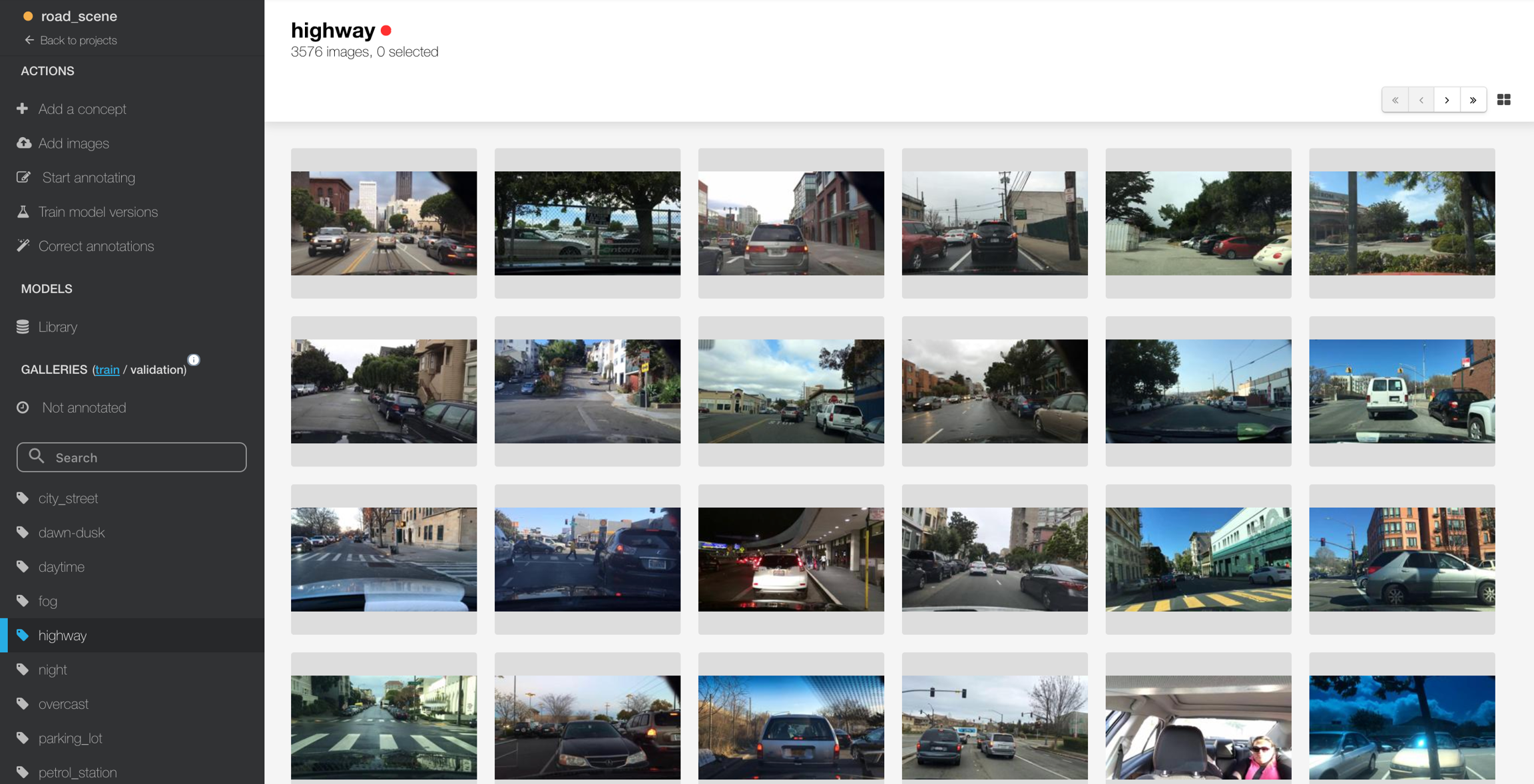This screenshot has height=784, width=1534.
Task: Jump to last page of images
Action: point(1473,100)
